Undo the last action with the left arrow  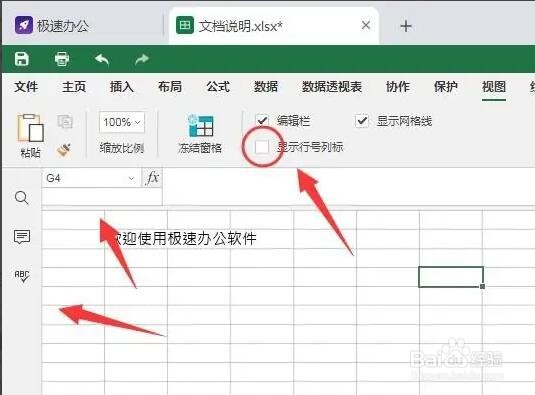tap(102, 59)
